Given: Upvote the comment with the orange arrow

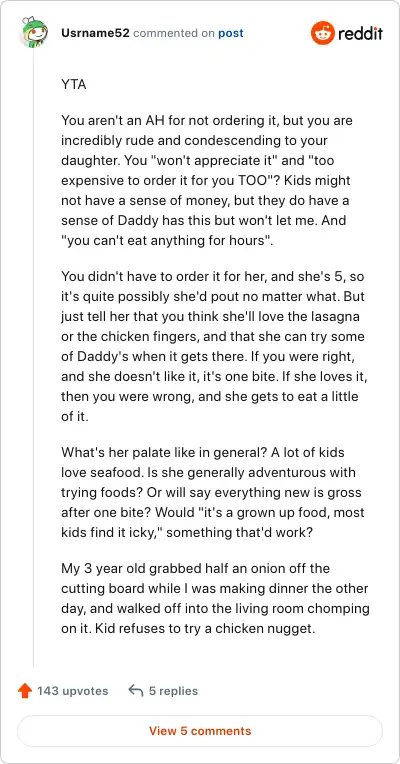Looking at the screenshot, I should point(24,691).
